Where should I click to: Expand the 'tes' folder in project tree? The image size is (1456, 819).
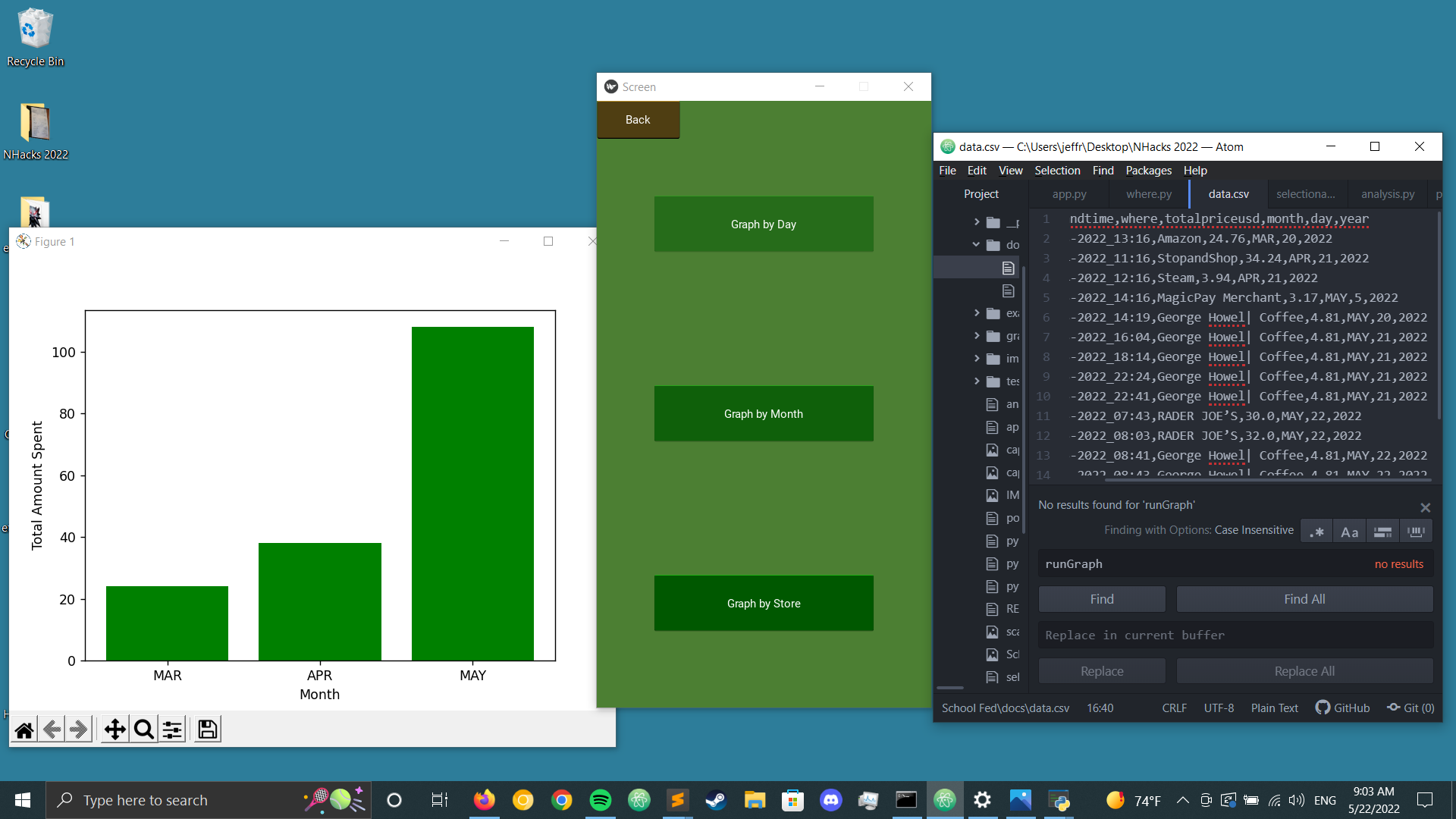pyautogui.click(x=976, y=381)
